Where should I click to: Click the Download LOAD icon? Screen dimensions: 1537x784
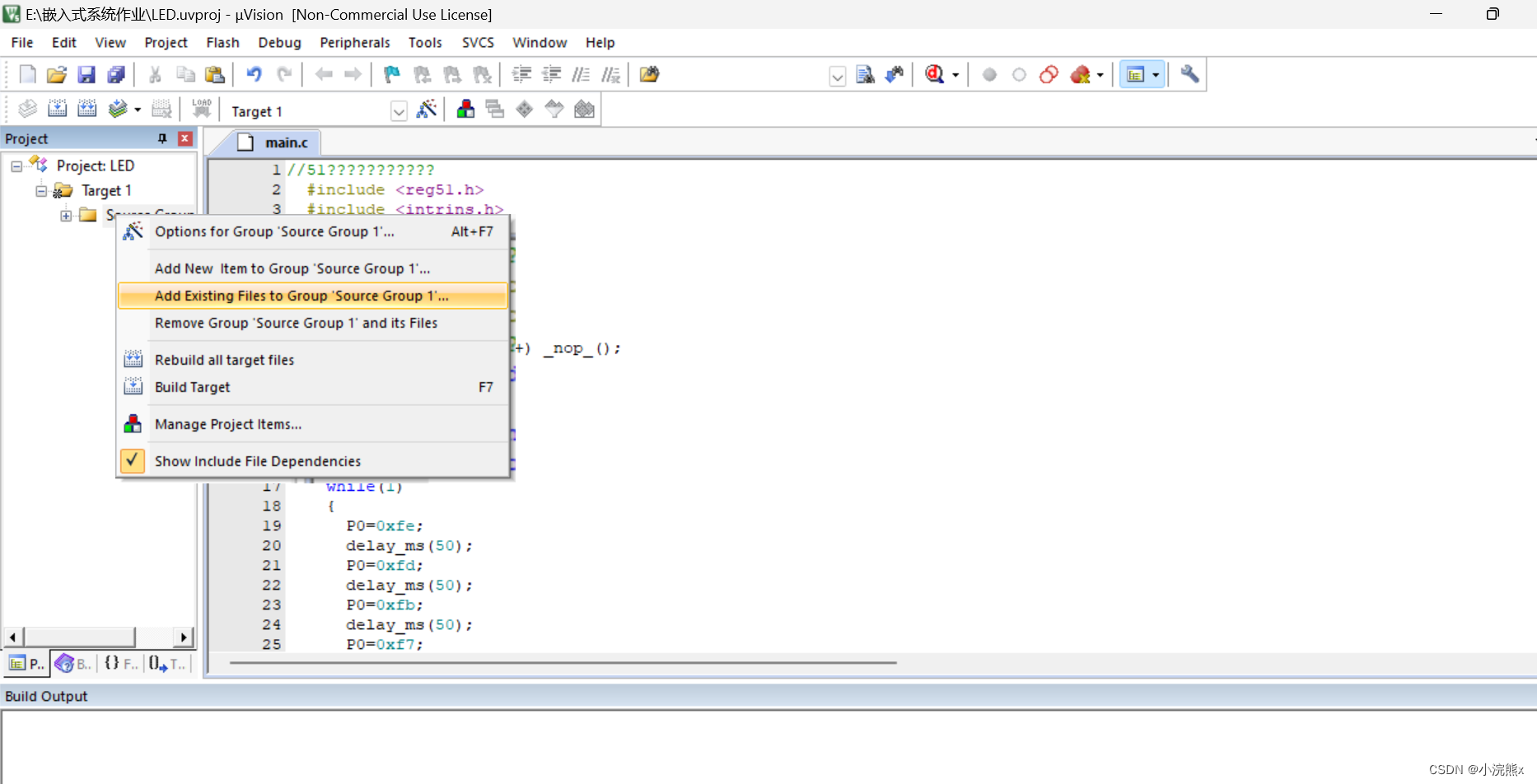(202, 110)
